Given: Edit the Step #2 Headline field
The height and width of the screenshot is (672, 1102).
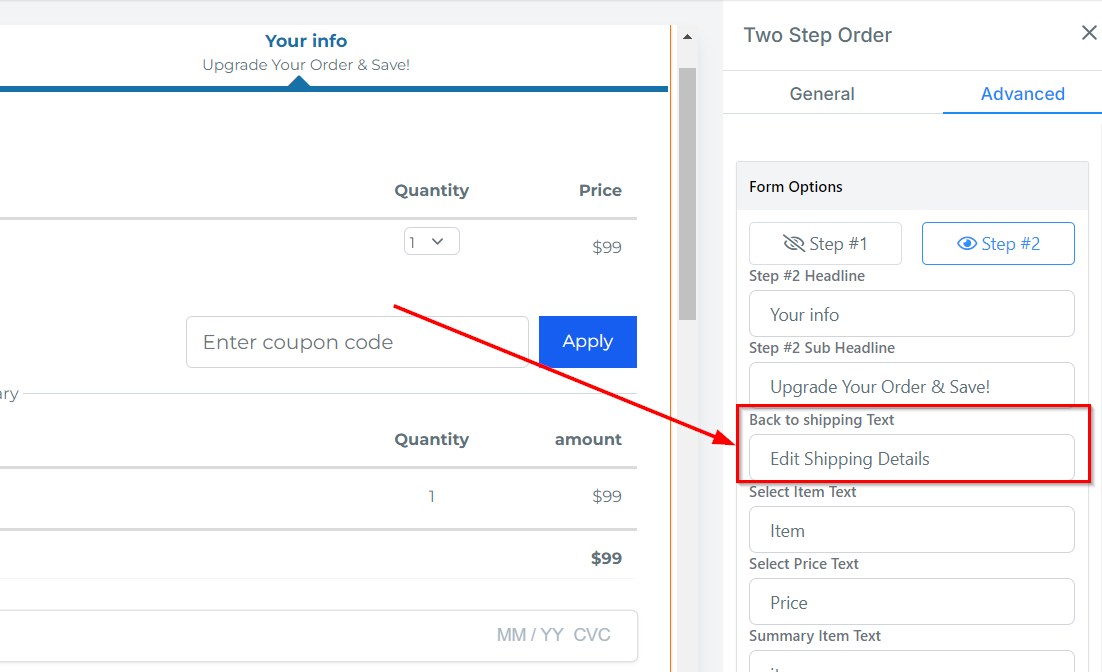Looking at the screenshot, I should [x=911, y=314].
